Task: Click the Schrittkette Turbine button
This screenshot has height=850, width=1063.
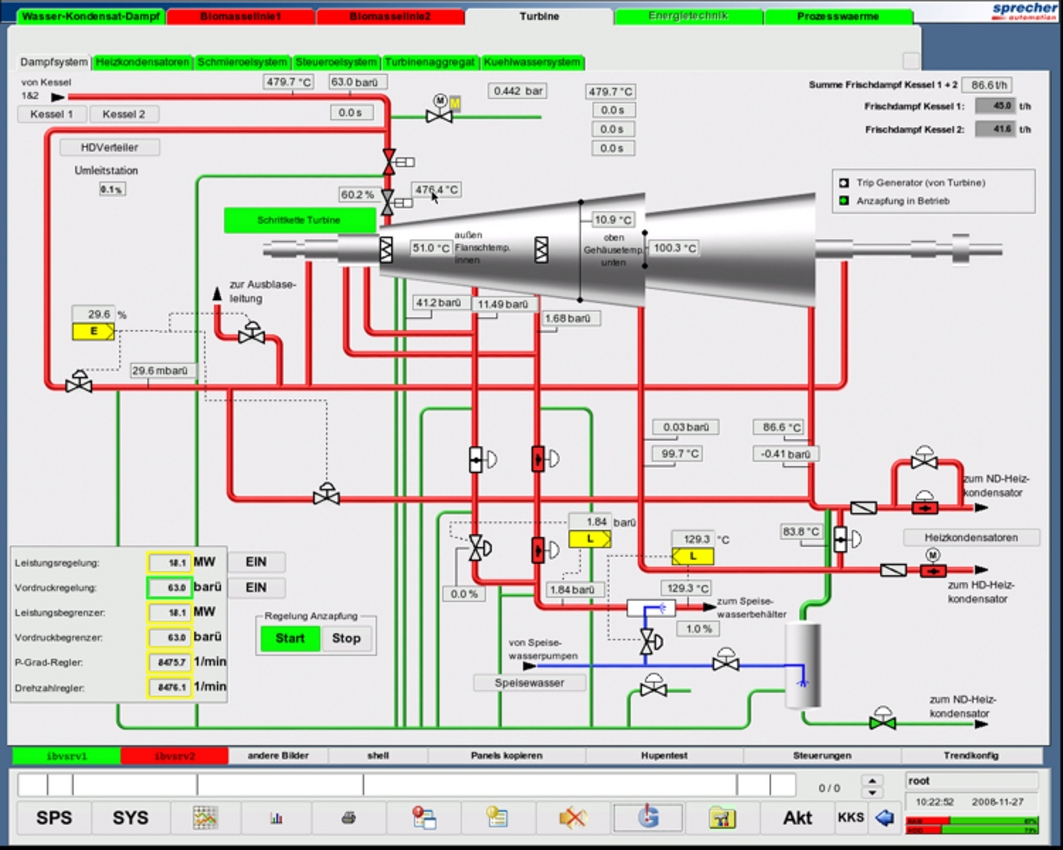Action: [x=299, y=220]
